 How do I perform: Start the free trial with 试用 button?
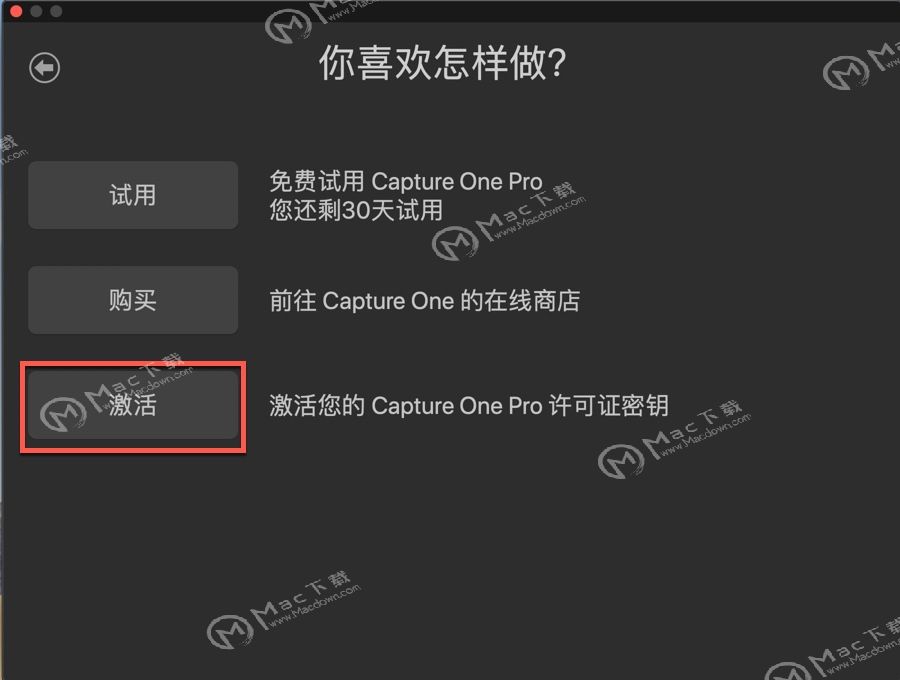coord(133,195)
